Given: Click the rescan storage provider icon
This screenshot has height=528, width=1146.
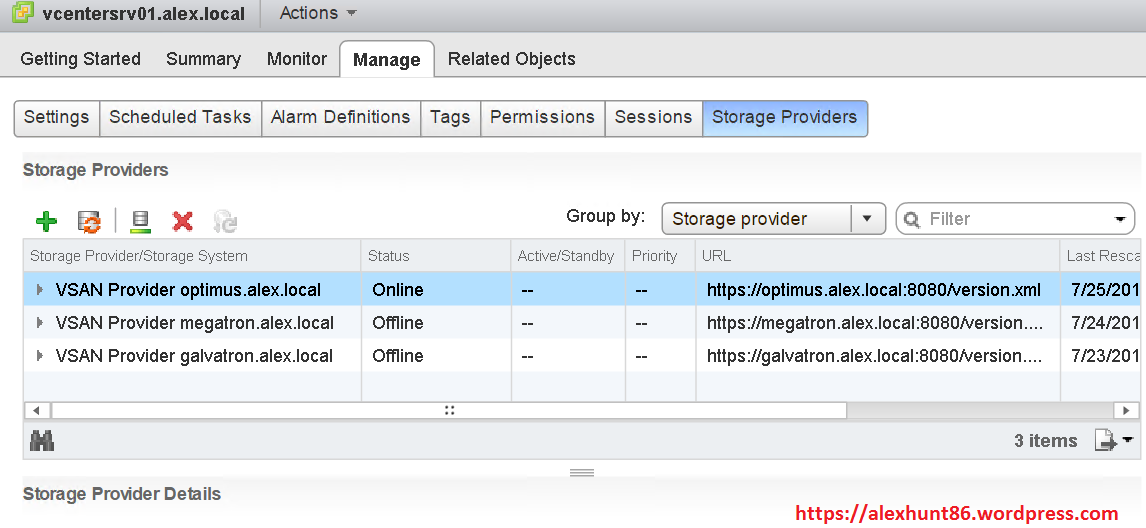Looking at the screenshot, I should pos(89,221).
